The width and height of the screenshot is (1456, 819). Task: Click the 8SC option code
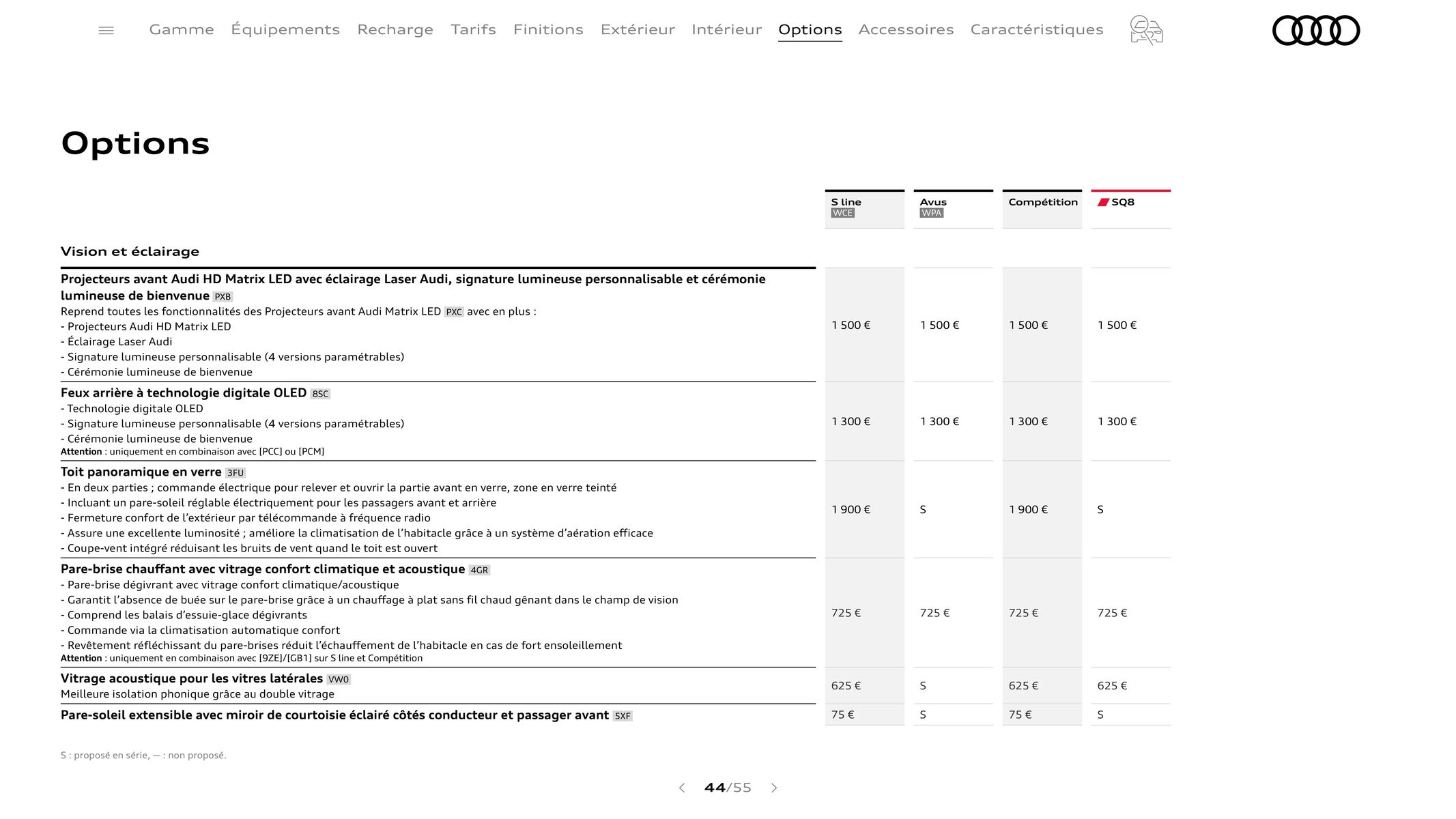[x=320, y=394]
